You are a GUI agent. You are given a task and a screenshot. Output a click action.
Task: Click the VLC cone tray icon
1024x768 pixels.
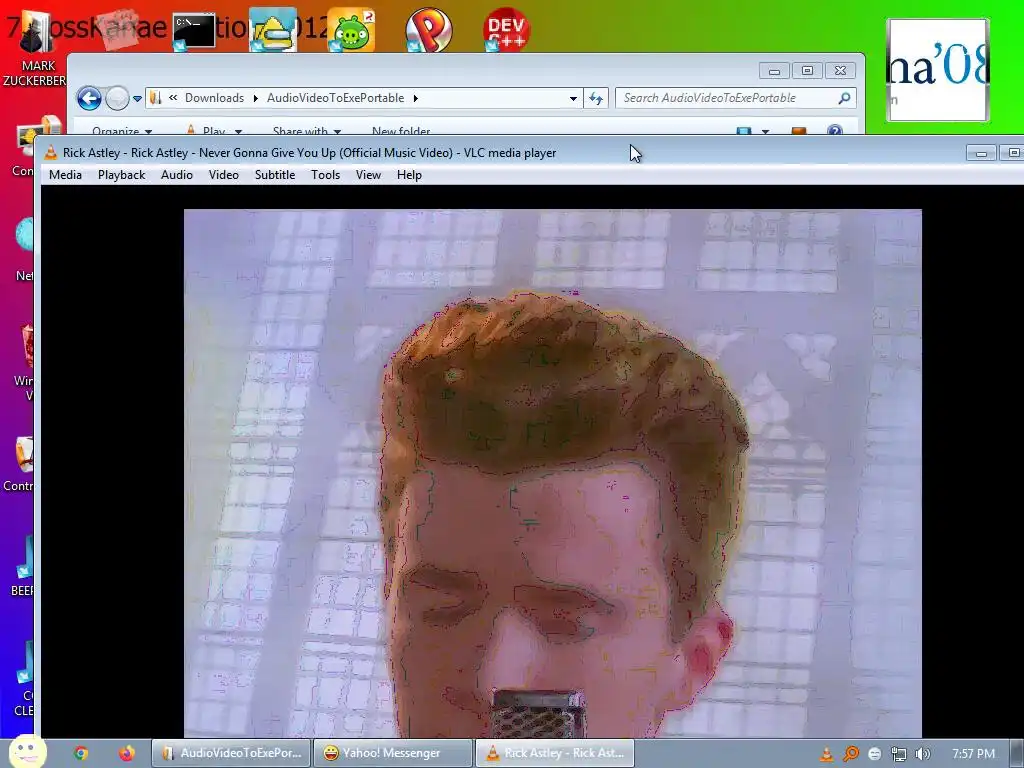(x=826, y=754)
